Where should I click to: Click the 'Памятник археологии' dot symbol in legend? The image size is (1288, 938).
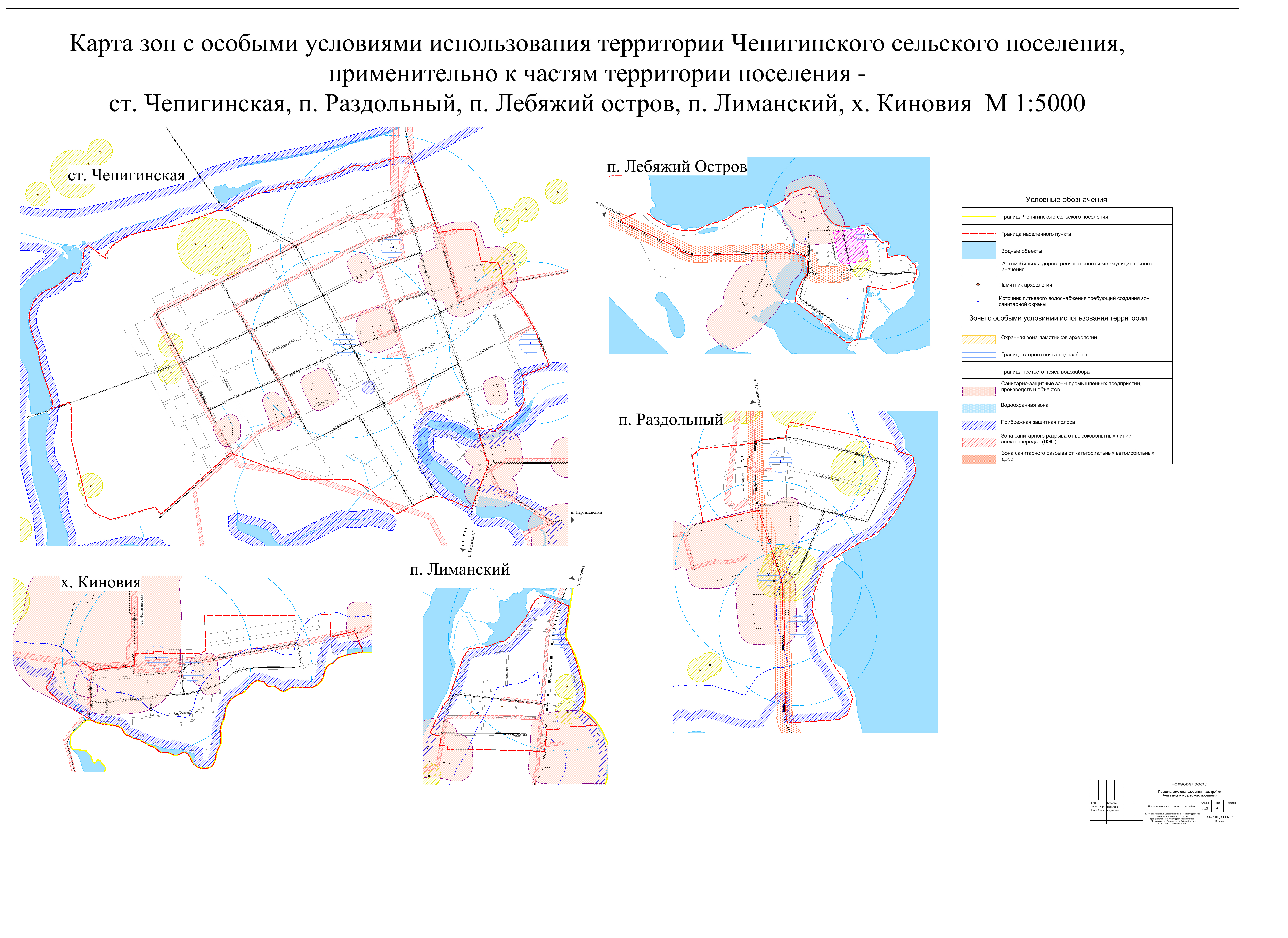(x=978, y=284)
